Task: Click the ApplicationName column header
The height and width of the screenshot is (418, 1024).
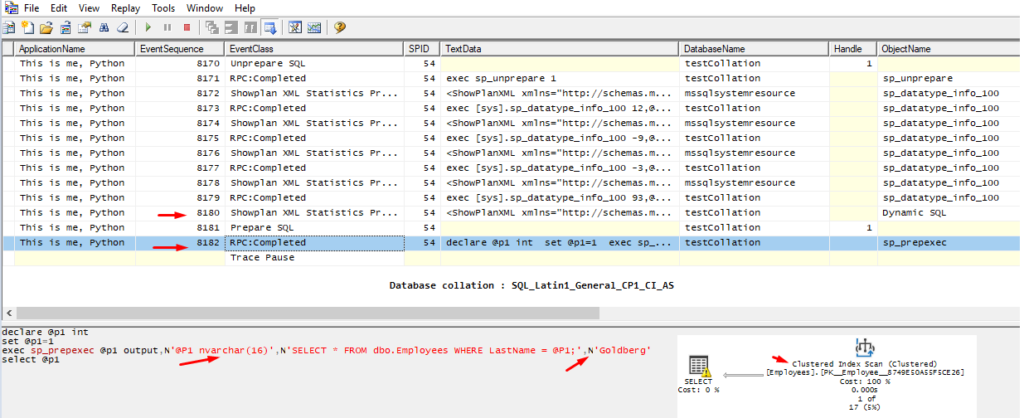Action: (74, 49)
